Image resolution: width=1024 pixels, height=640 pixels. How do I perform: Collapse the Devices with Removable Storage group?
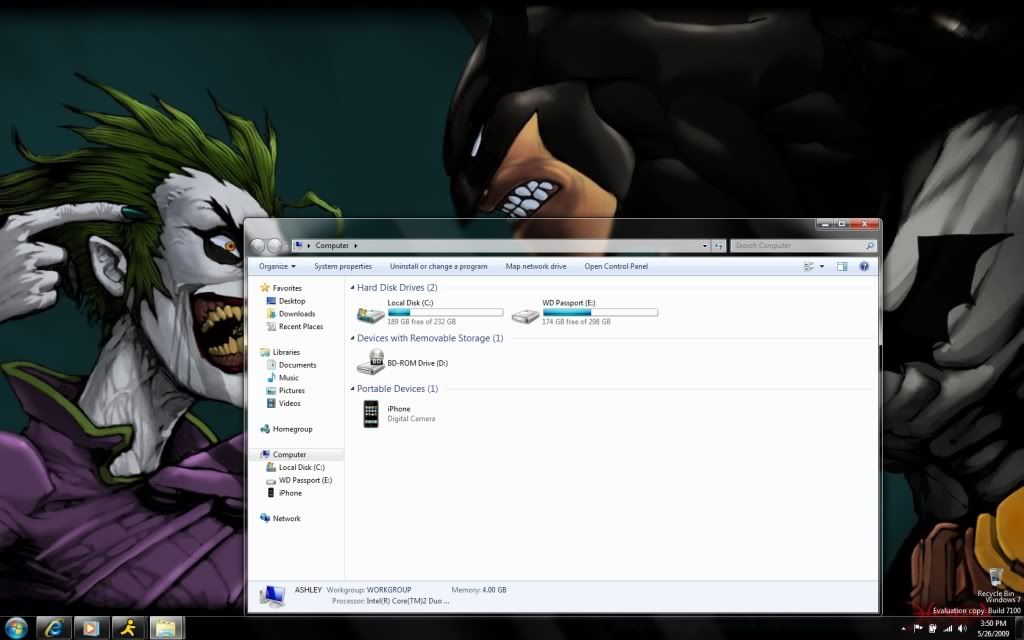353,338
